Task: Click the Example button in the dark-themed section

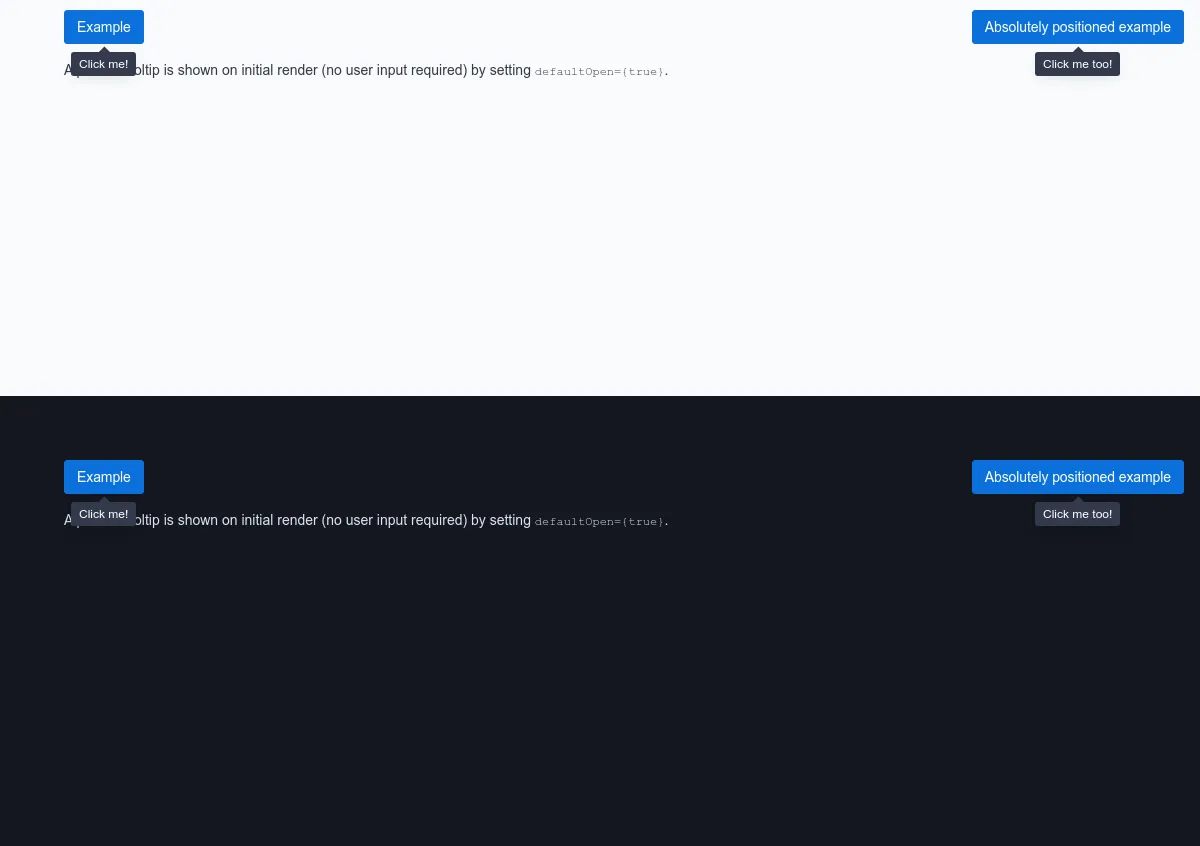Action: point(104,477)
